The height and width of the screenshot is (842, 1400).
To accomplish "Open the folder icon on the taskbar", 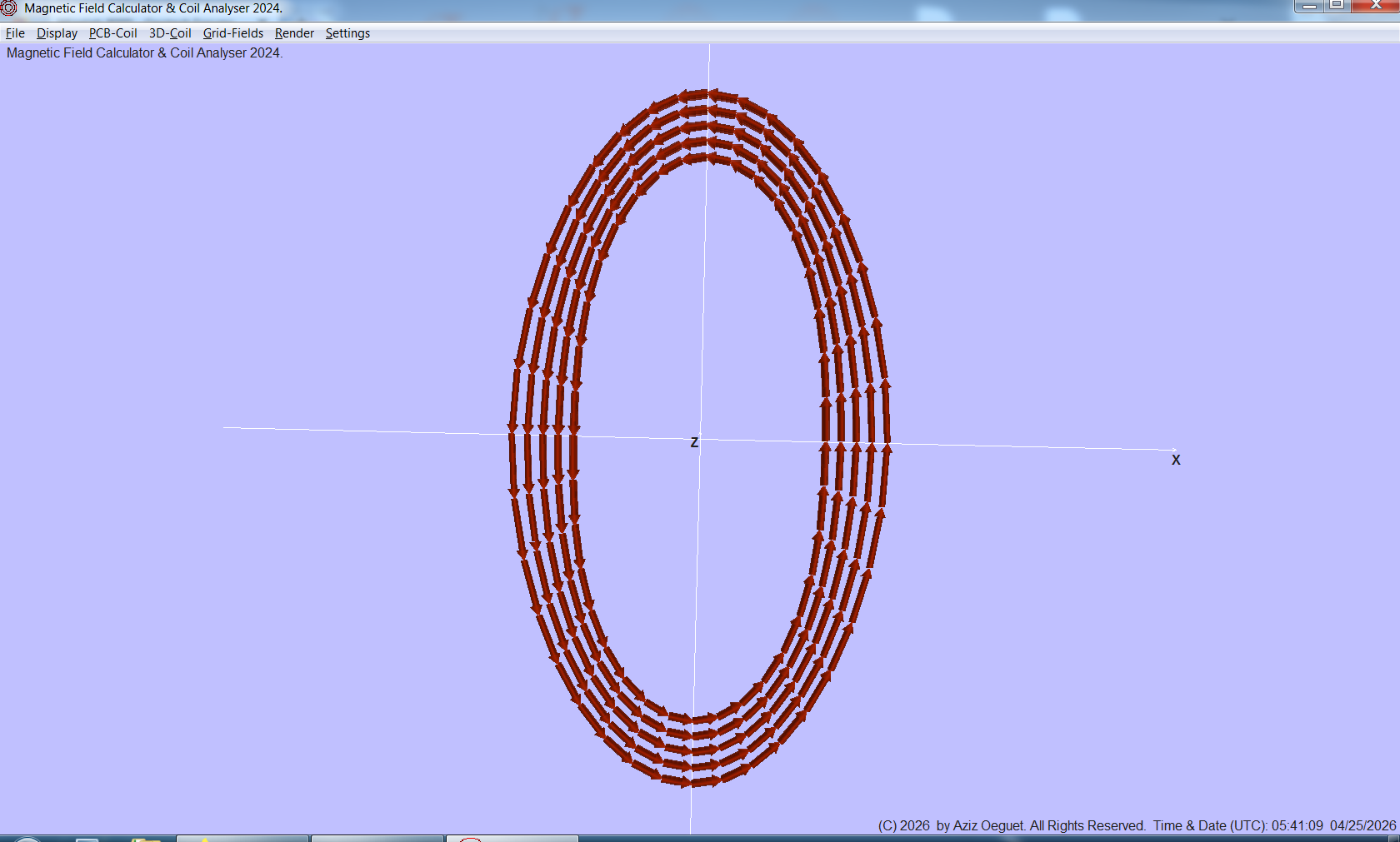I will pyautogui.click(x=146, y=838).
